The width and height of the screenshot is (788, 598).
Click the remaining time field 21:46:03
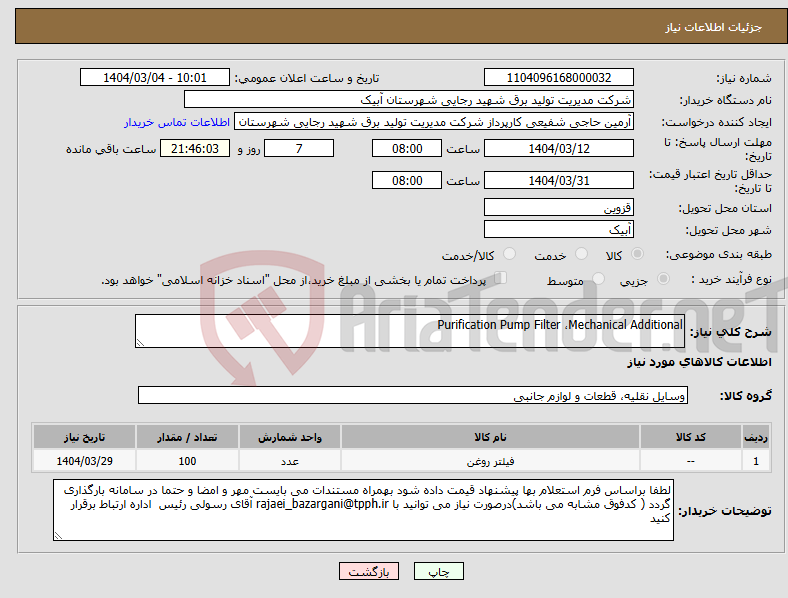point(195,148)
